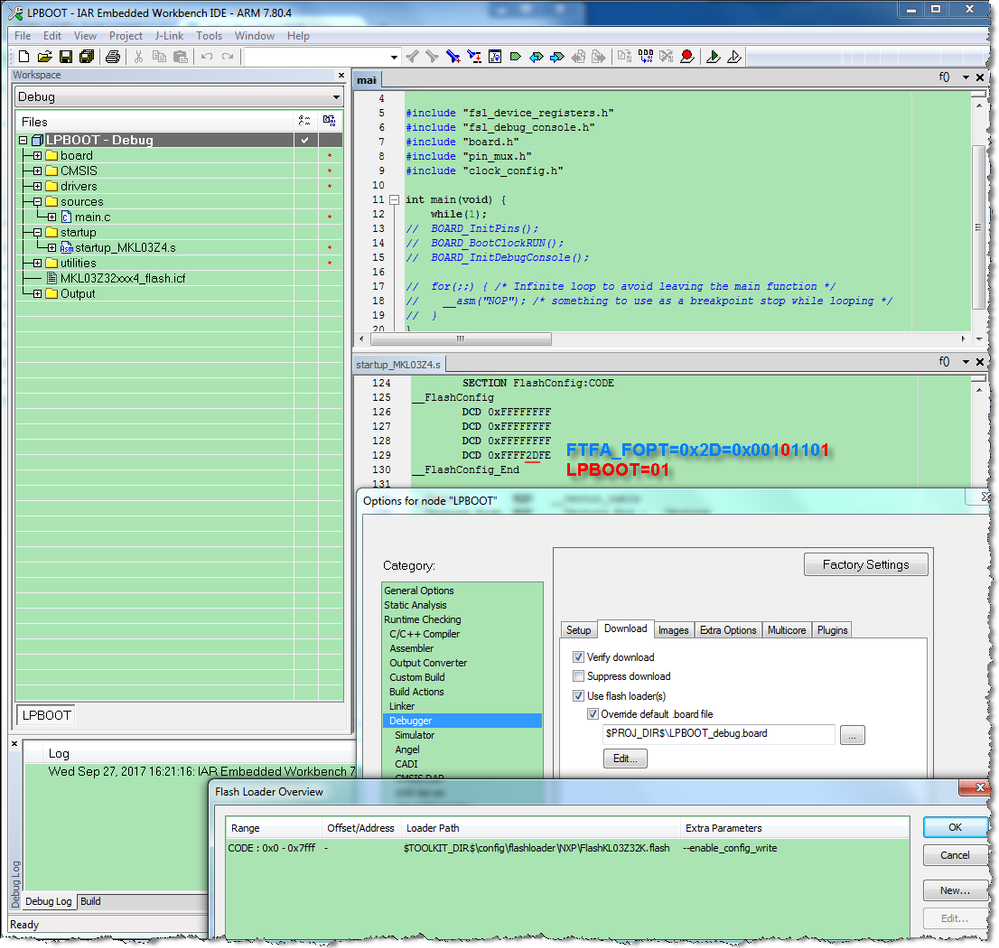
Task: Expand the board folder in the tree
Action: click(x=37, y=155)
